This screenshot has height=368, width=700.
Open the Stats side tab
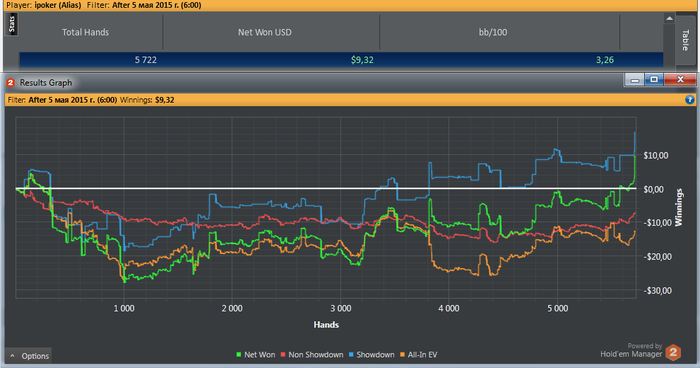point(12,24)
